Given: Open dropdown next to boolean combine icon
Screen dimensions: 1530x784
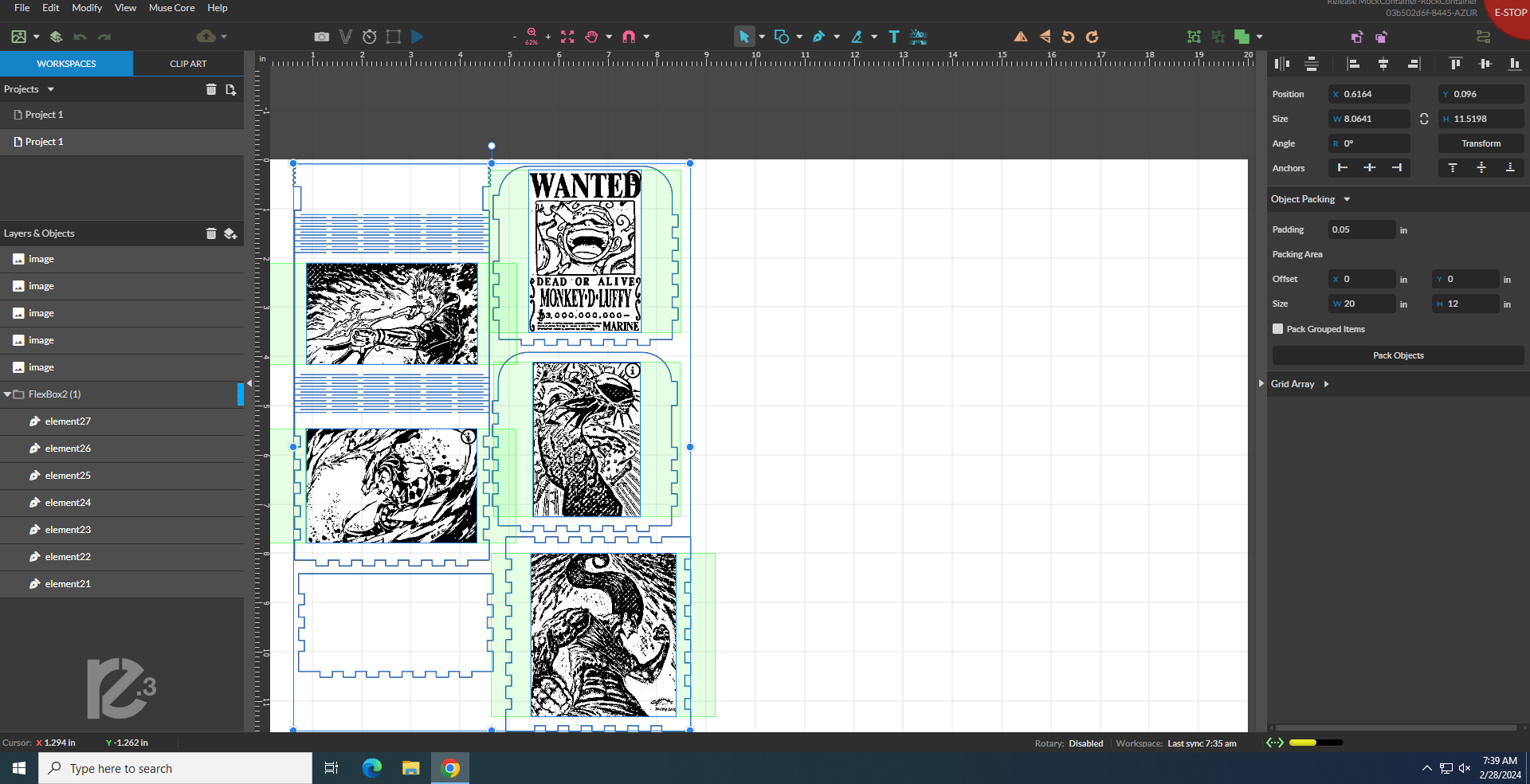Looking at the screenshot, I should (1260, 37).
